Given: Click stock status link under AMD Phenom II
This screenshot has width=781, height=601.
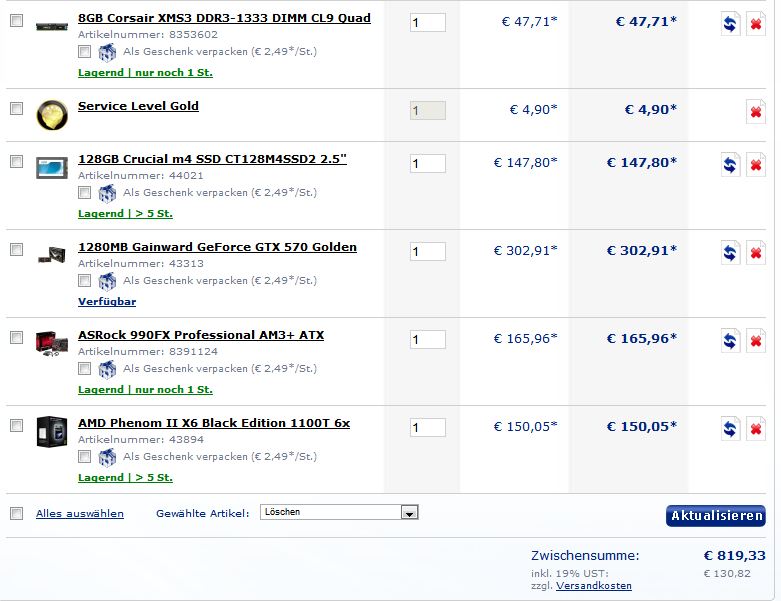Looking at the screenshot, I should click(x=126, y=478).
